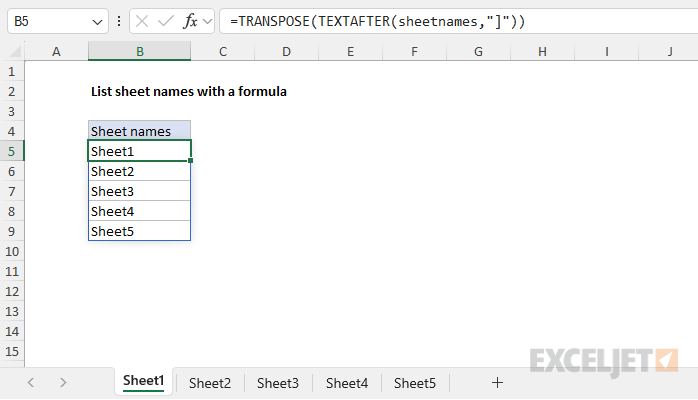Screen dimensions: 698x400
Task: Select row 1 header
Action: 12,72
